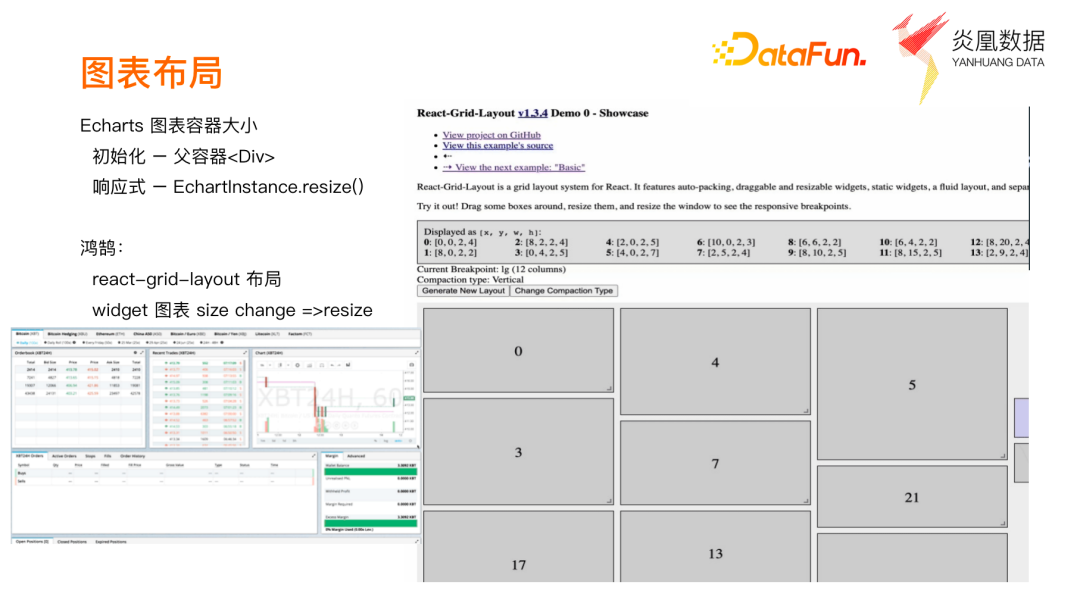The height and width of the screenshot is (600, 1080).
Task: Click the Sells row in orders table
Action: 164,481
